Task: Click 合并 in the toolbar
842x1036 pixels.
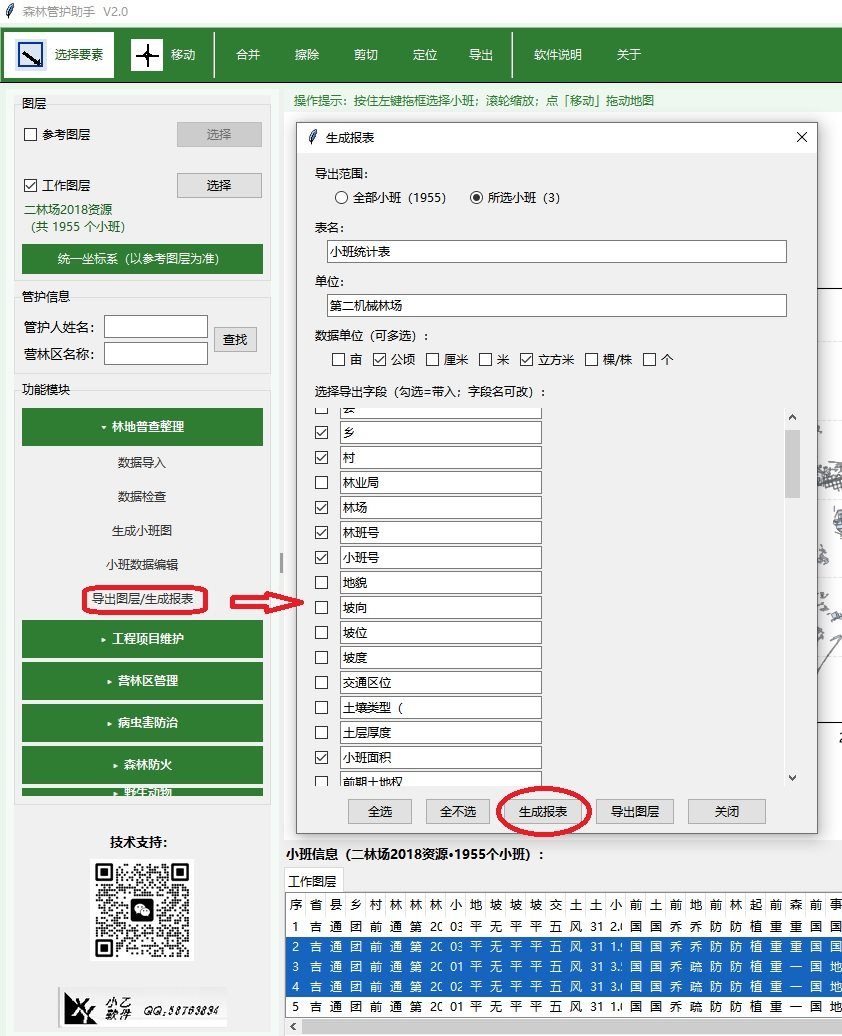Action: tap(248, 55)
